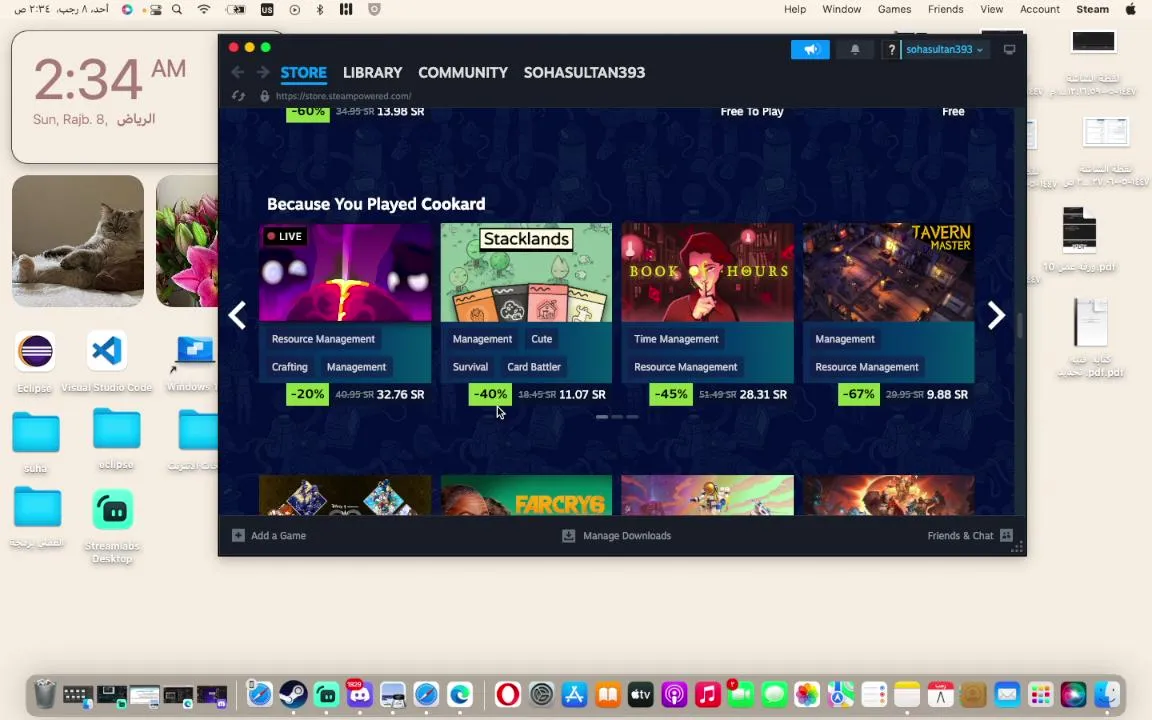Click the Manage Downloads icon

(568, 536)
